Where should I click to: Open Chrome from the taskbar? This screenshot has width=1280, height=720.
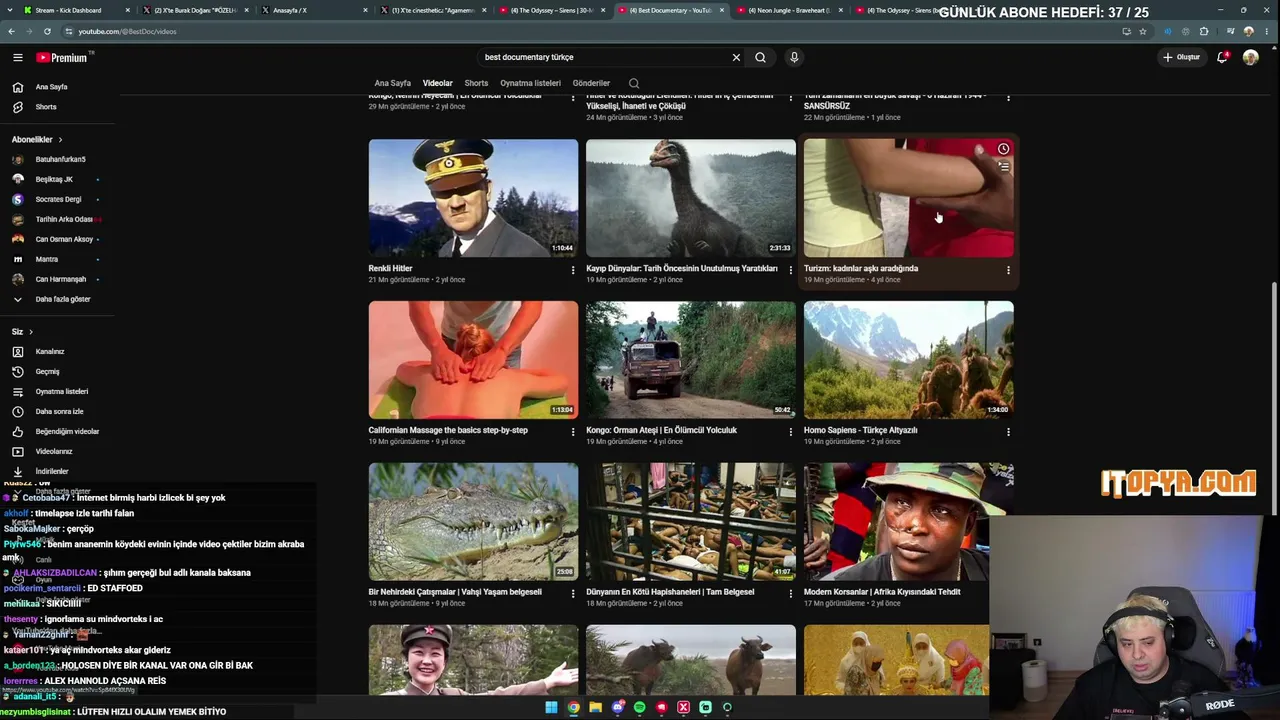[573, 707]
